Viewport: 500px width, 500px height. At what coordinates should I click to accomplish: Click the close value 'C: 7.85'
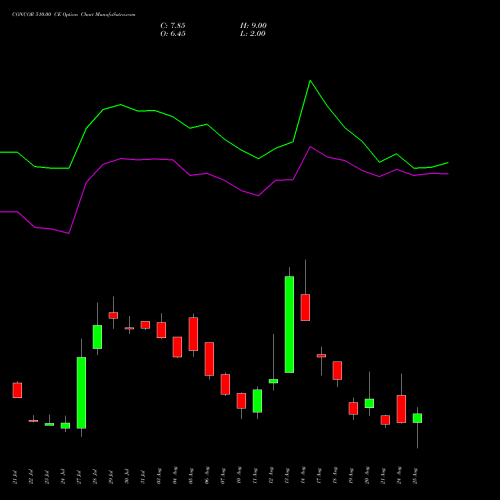[173, 26]
